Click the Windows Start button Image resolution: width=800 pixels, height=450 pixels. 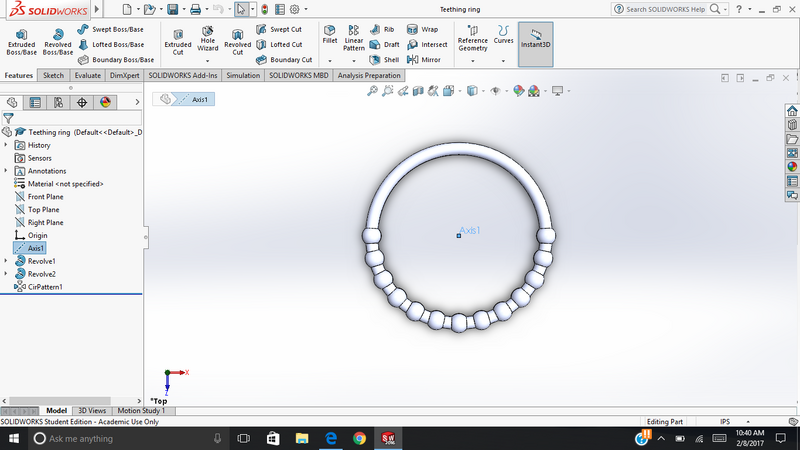(x=14, y=438)
